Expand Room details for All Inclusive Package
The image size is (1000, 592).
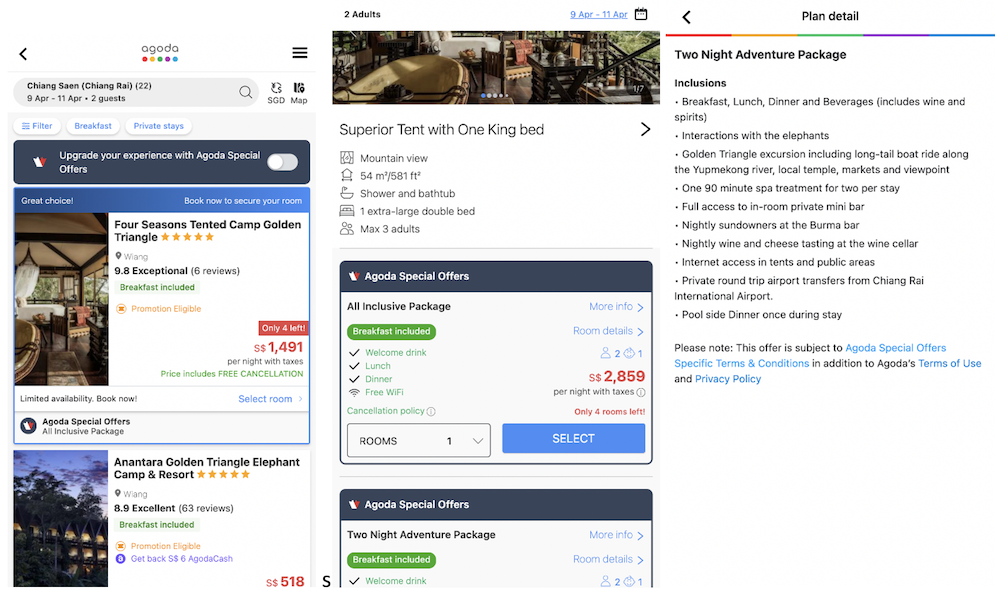click(x=608, y=331)
